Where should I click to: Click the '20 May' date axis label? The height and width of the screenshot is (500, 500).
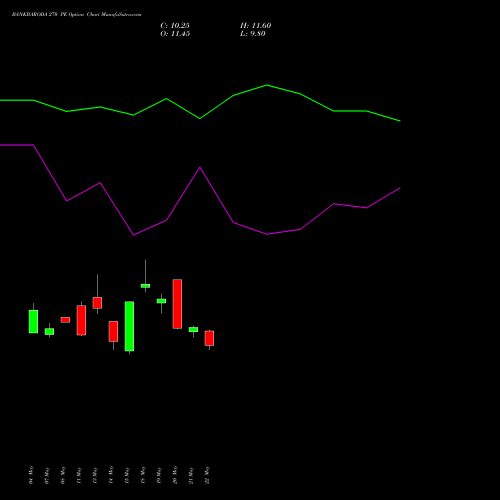(x=175, y=475)
